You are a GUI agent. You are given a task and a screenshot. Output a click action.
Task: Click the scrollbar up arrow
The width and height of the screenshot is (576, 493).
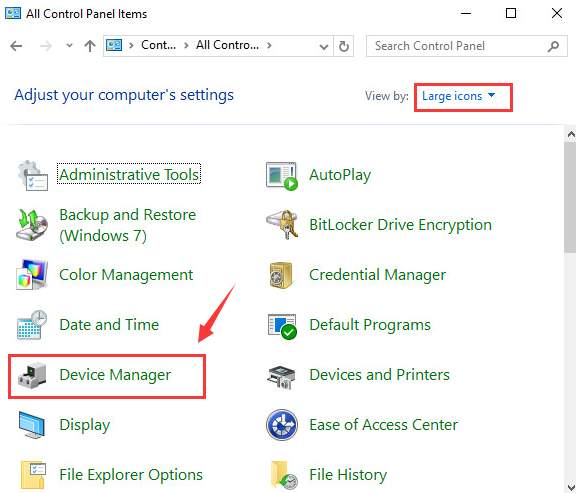[x=571, y=134]
